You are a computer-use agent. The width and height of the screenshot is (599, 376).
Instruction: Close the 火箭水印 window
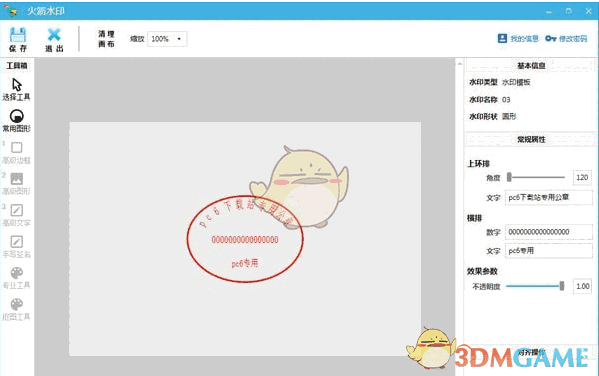pos(589,11)
